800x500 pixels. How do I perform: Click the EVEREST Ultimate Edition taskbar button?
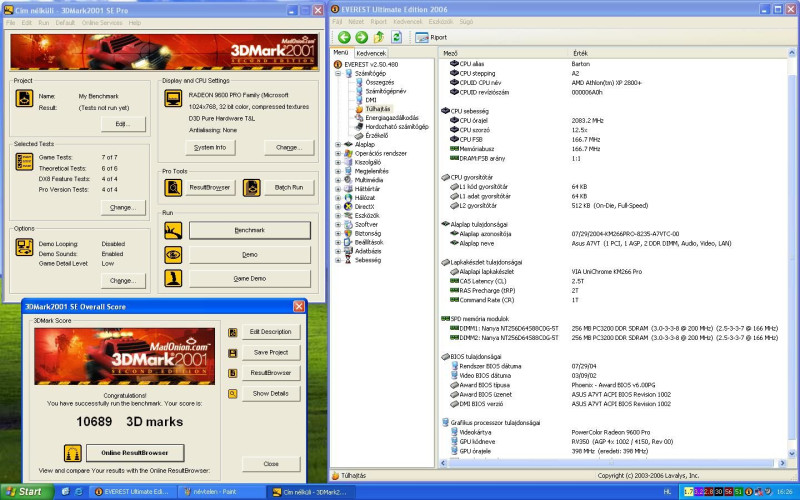tap(134, 492)
